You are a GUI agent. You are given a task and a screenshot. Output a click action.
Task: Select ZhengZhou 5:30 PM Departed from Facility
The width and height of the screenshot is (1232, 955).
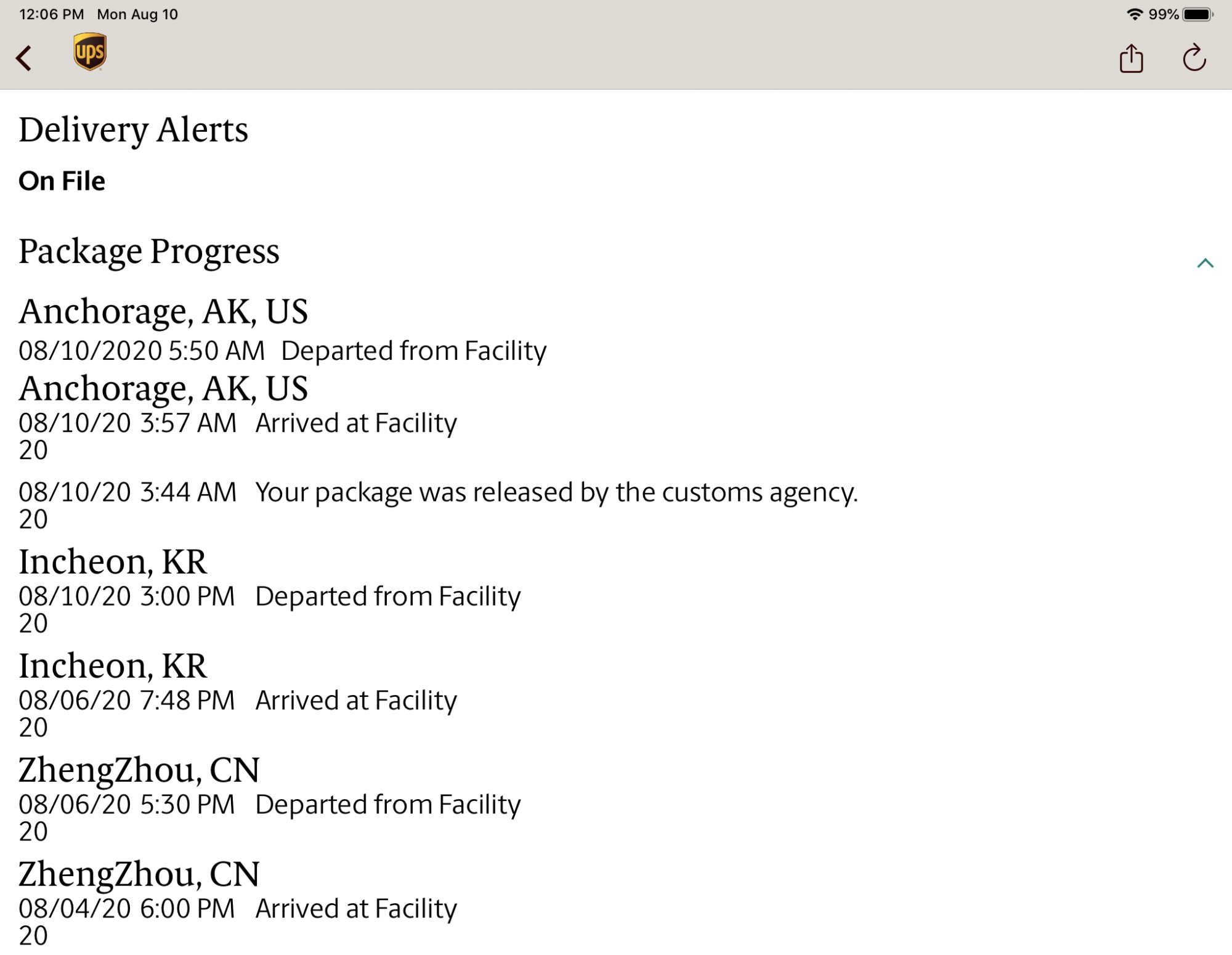pyautogui.click(x=387, y=805)
